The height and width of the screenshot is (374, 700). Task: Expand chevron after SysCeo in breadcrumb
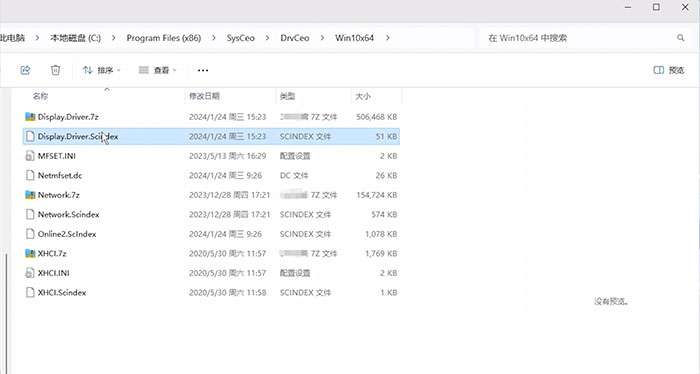267,38
